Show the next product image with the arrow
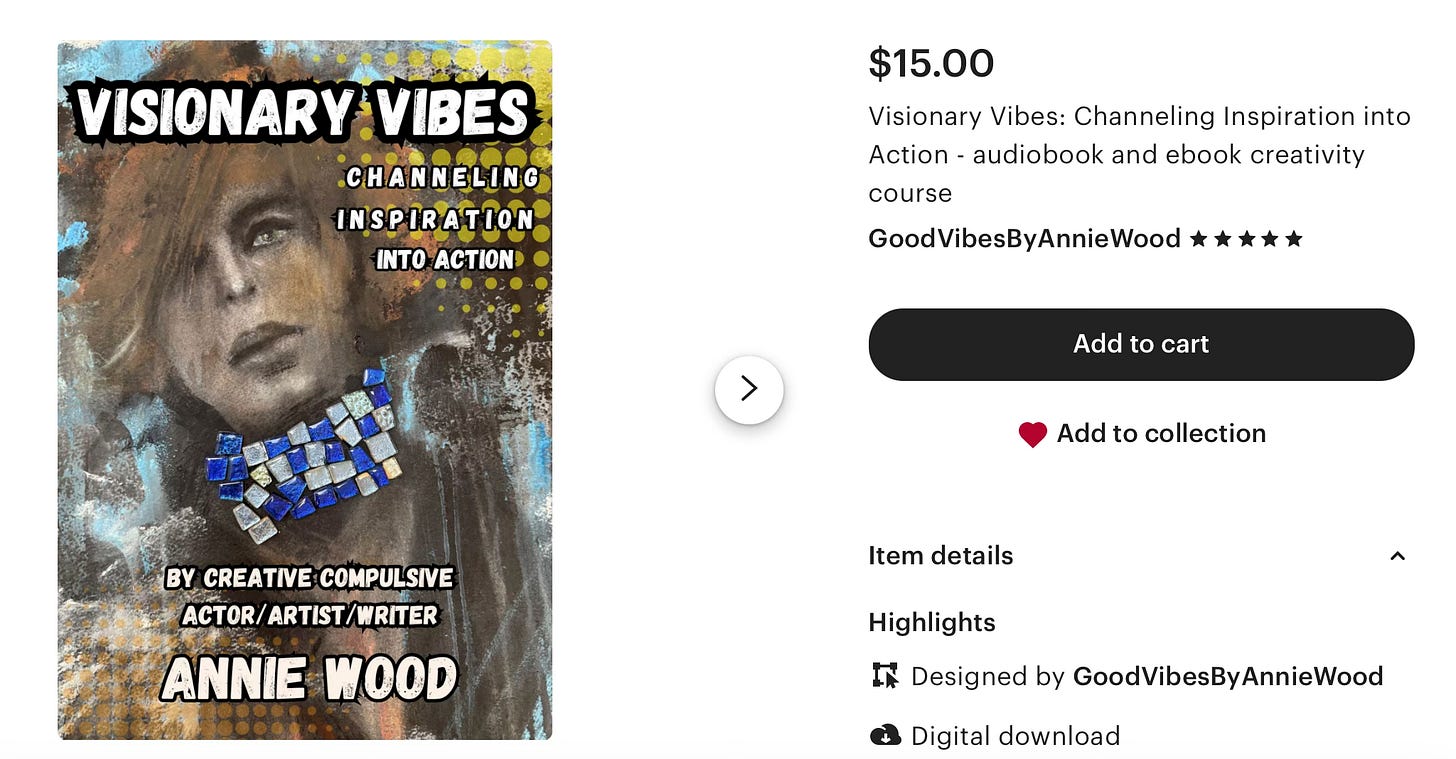Viewport: 1456px width, 759px height. tap(749, 389)
